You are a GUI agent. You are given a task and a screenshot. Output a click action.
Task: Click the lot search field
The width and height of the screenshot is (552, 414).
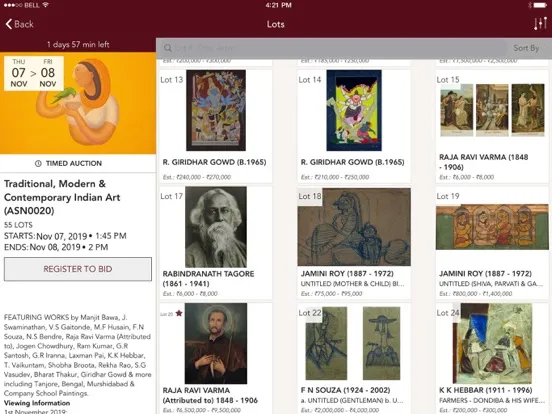pos(334,48)
